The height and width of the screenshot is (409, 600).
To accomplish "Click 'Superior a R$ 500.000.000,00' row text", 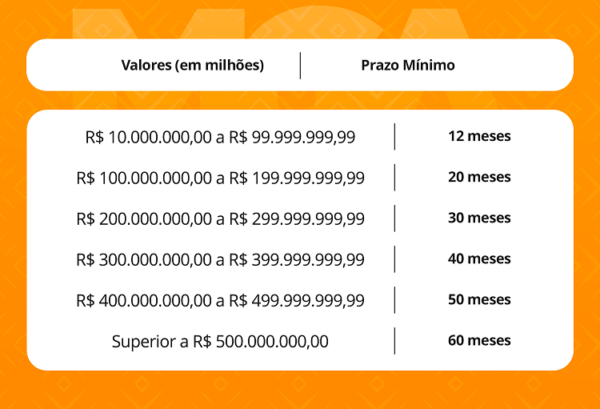I will tap(220, 341).
